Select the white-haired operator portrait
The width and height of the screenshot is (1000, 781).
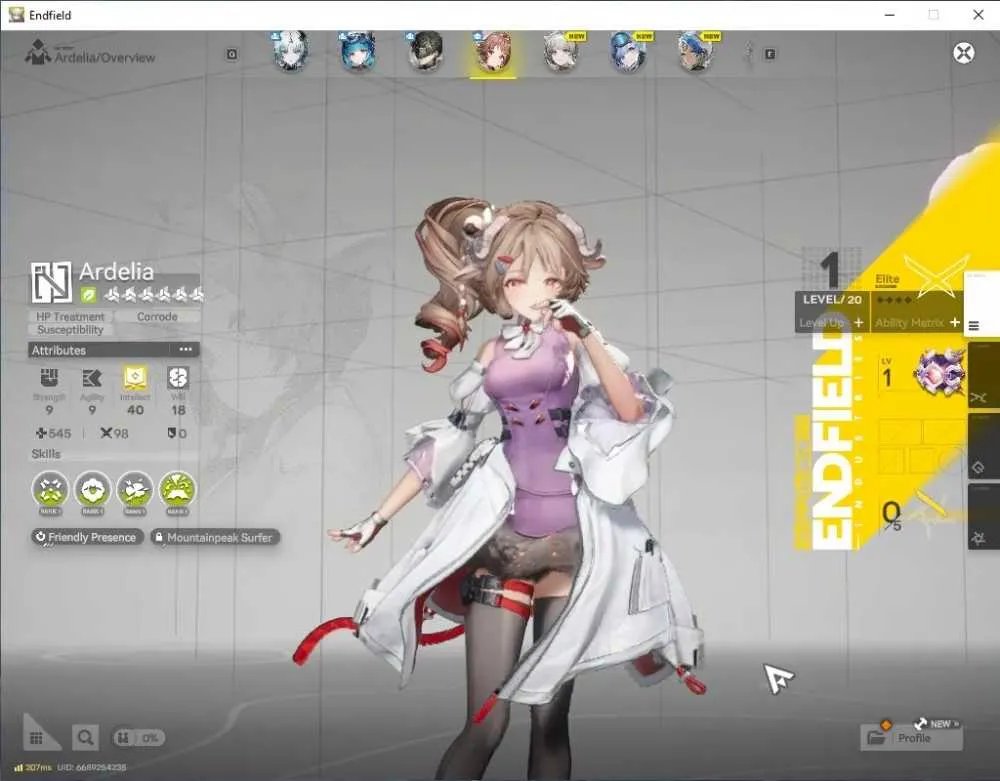[x=291, y=52]
